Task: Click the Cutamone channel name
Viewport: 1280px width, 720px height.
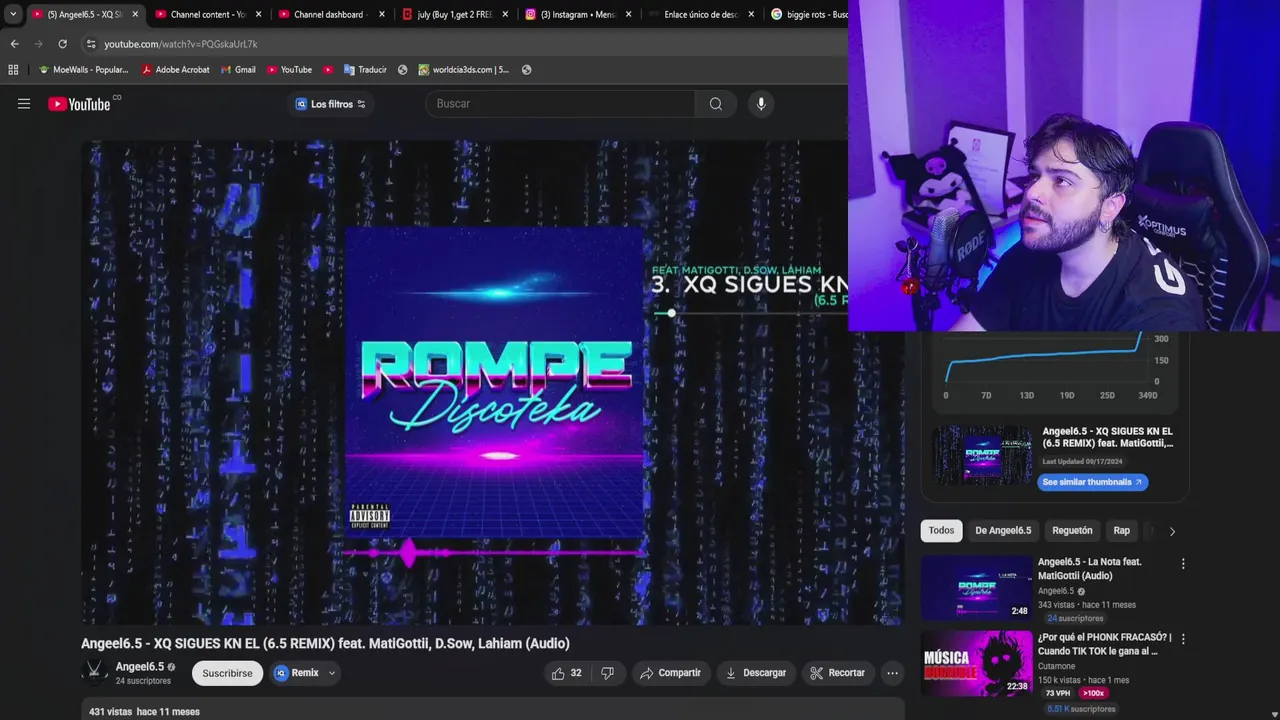Action: [1057, 666]
